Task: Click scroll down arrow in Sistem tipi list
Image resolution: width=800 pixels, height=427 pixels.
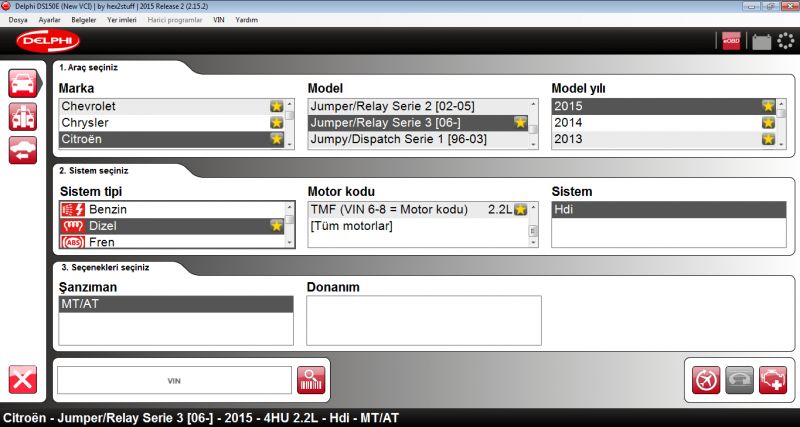Action: pos(290,243)
